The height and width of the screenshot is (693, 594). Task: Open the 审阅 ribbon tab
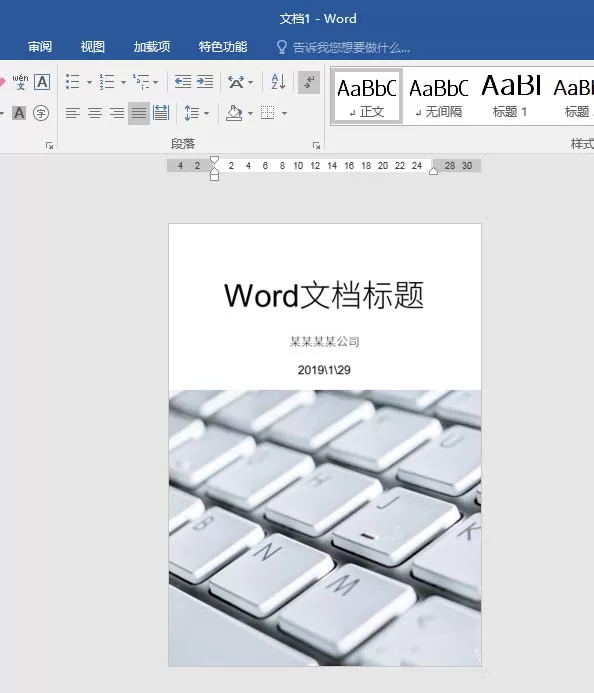pos(40,46)
